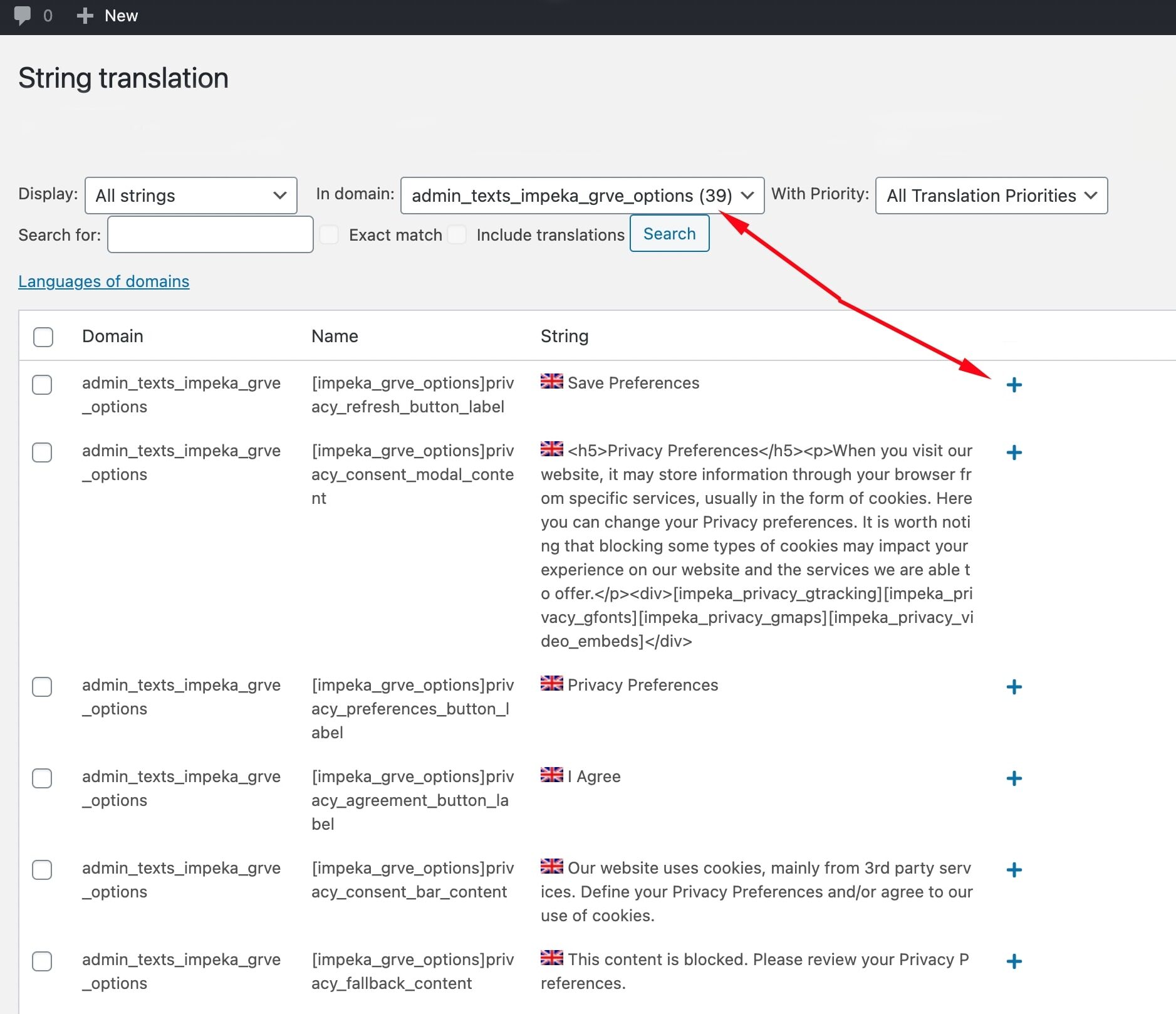The image size is (1176, 1014).
Task: Open the New menu in admin bar
Action: 107,16
